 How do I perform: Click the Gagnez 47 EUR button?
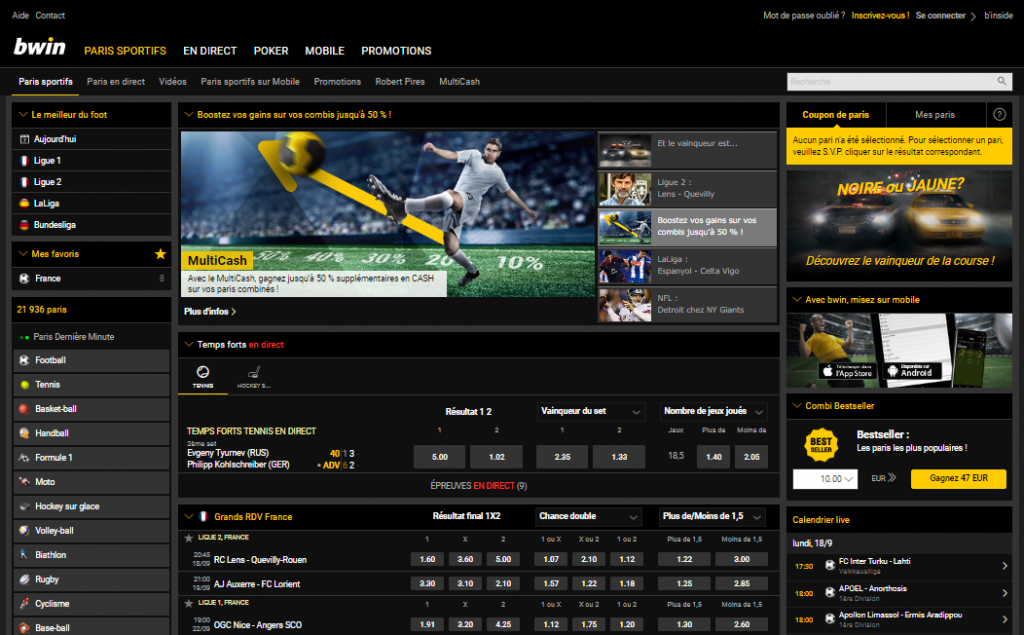pos(959,478)
